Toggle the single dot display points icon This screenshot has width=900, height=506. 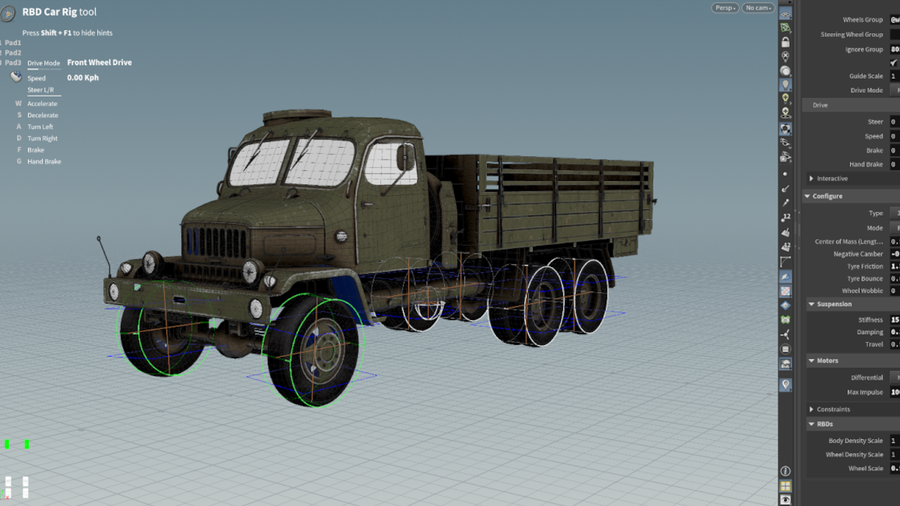785,173
